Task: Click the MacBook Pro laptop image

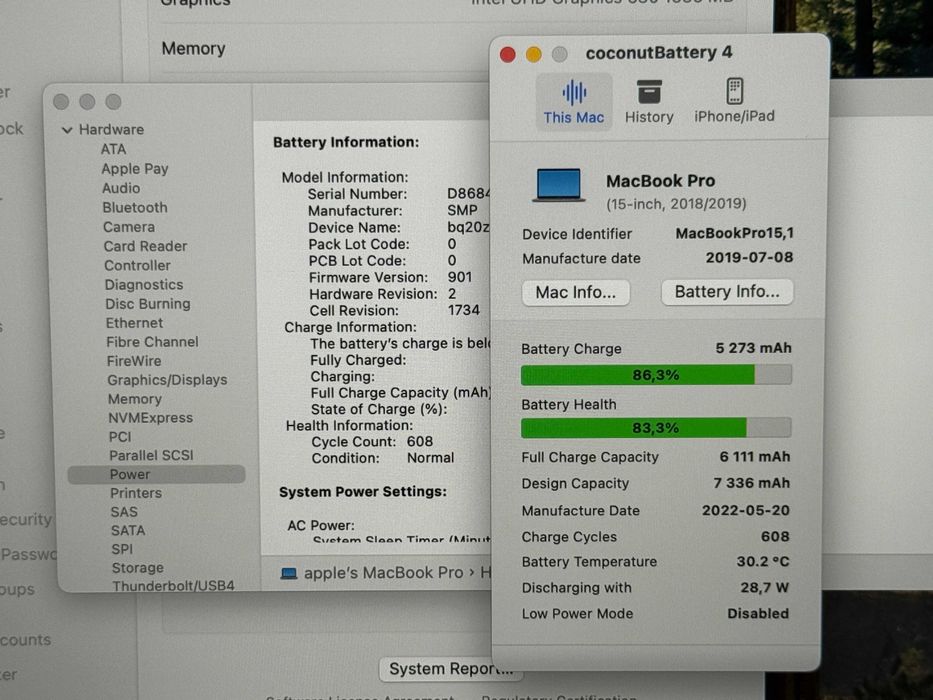Action: point(558,185)
